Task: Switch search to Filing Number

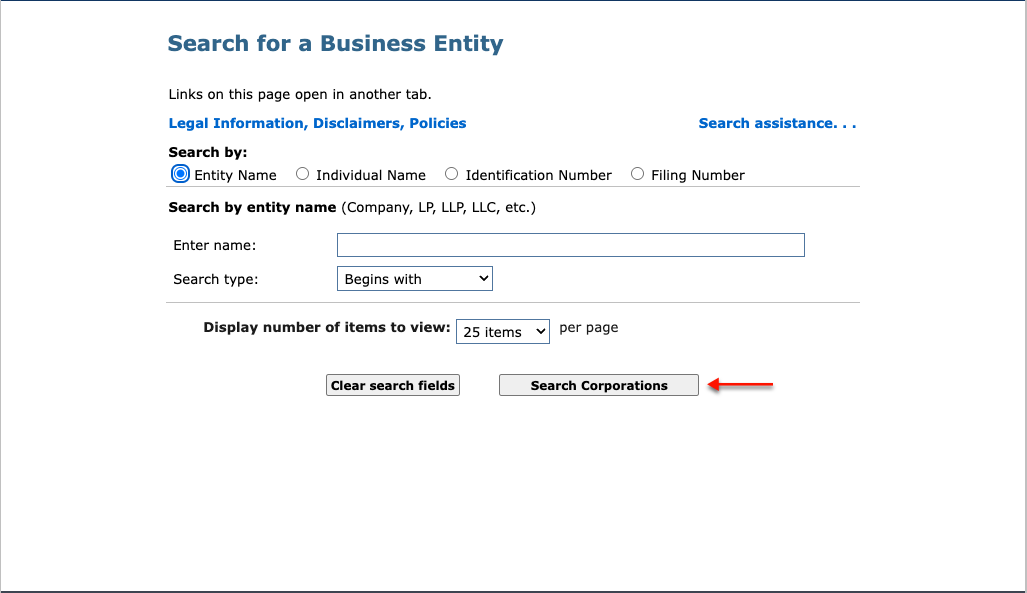Action: [x=637, y=174]
